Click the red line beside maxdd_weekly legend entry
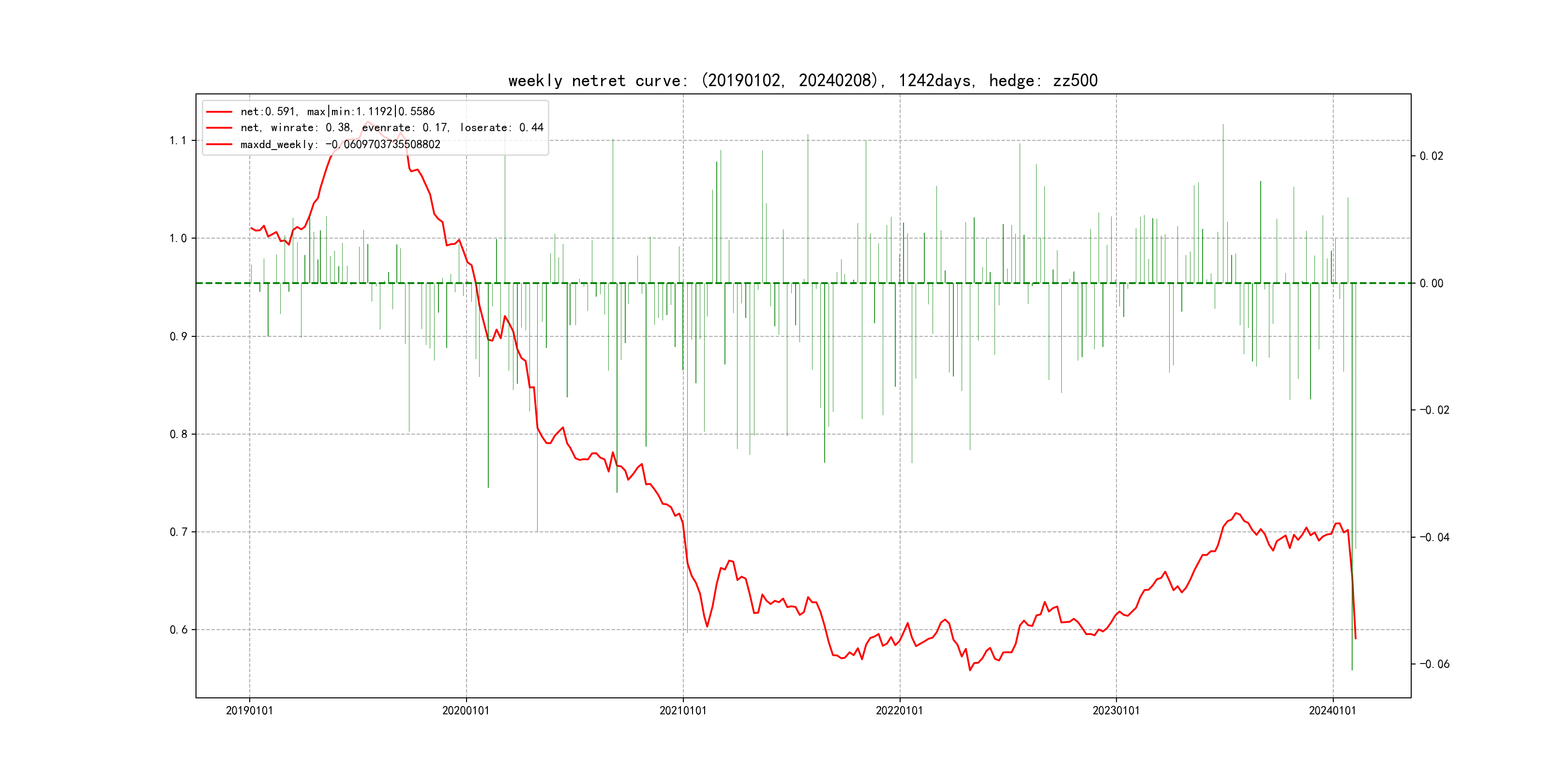Viewport: 1568px width, 784px height. 219,144
